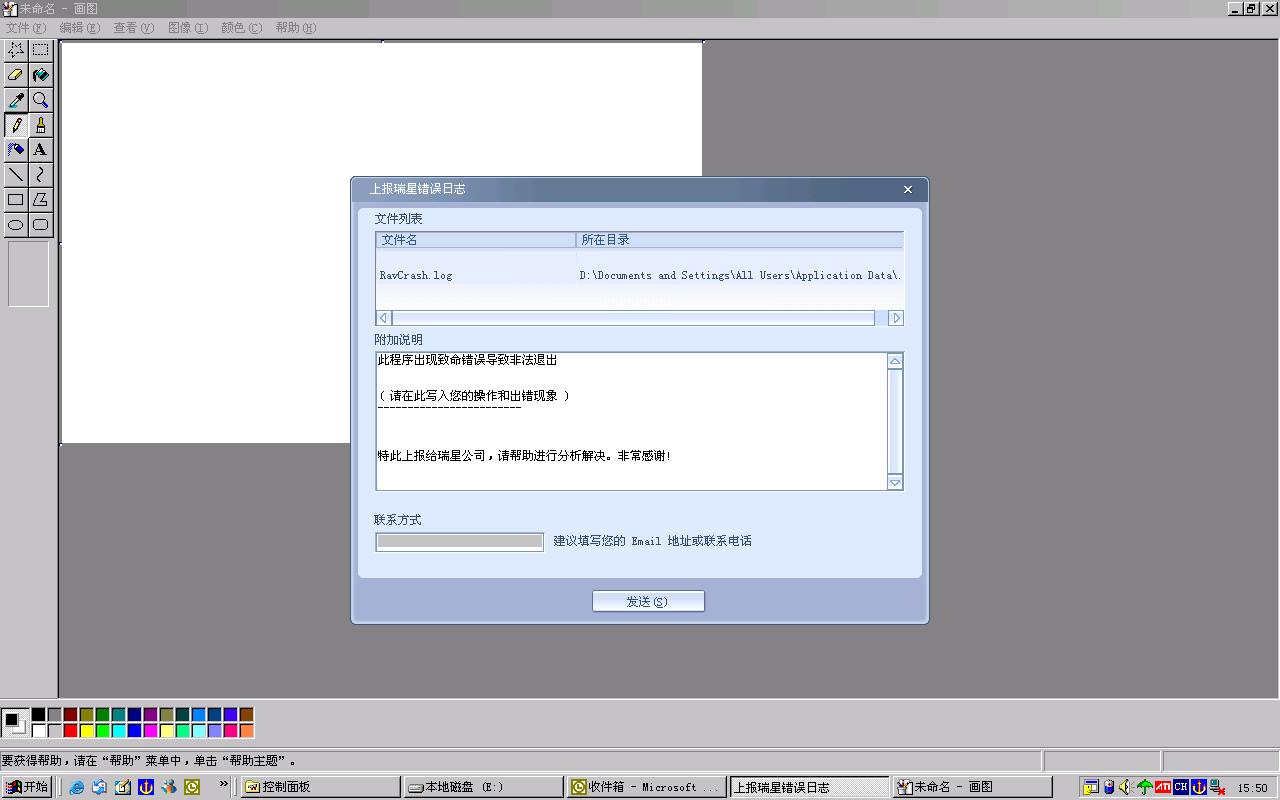Select the Airbrush spray tool
Image resolution: width=1280 pixels, height=800 pixels.
point(16,149)
